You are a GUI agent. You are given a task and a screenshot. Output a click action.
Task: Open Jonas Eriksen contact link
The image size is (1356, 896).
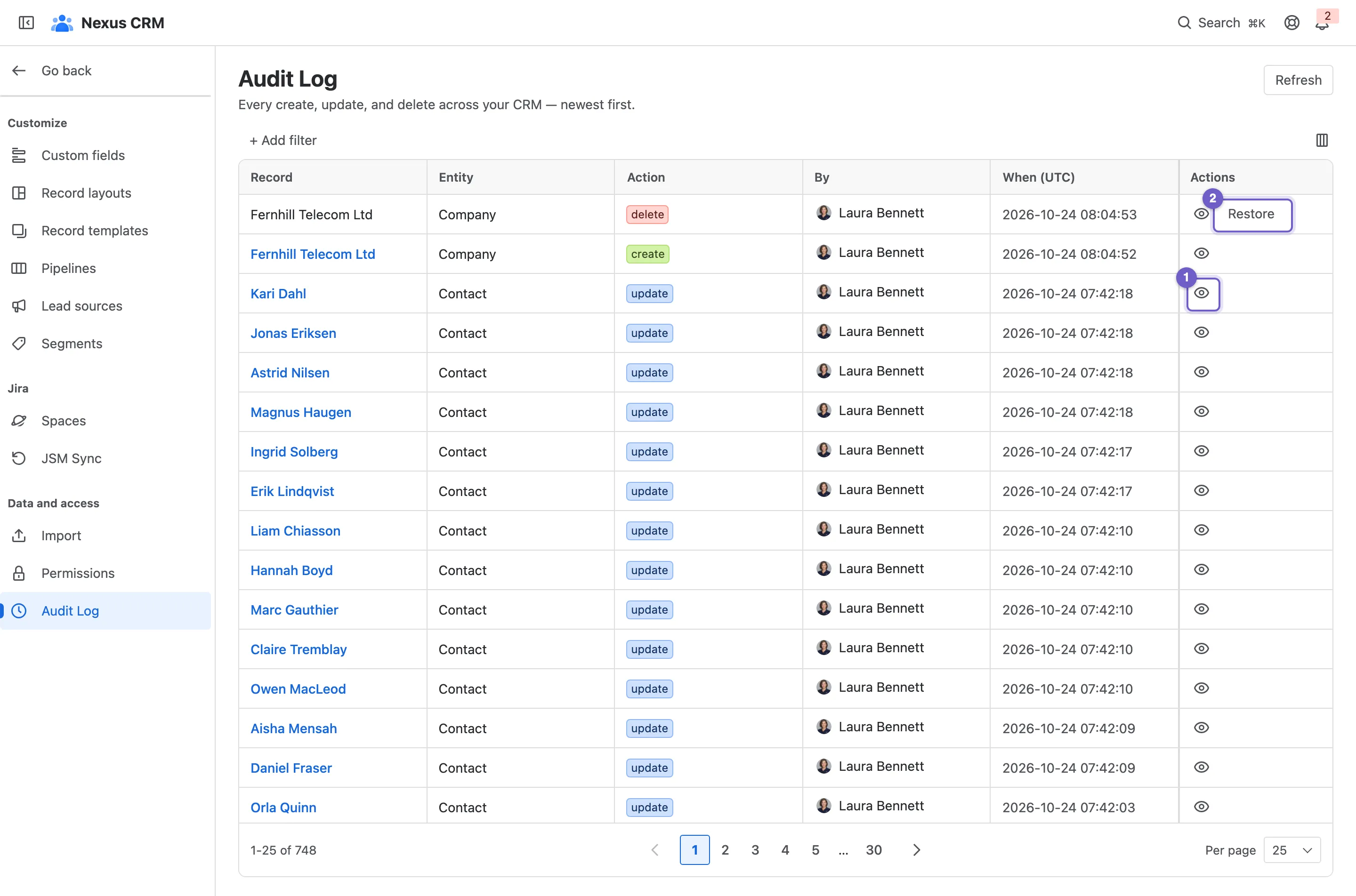(293, 333)
